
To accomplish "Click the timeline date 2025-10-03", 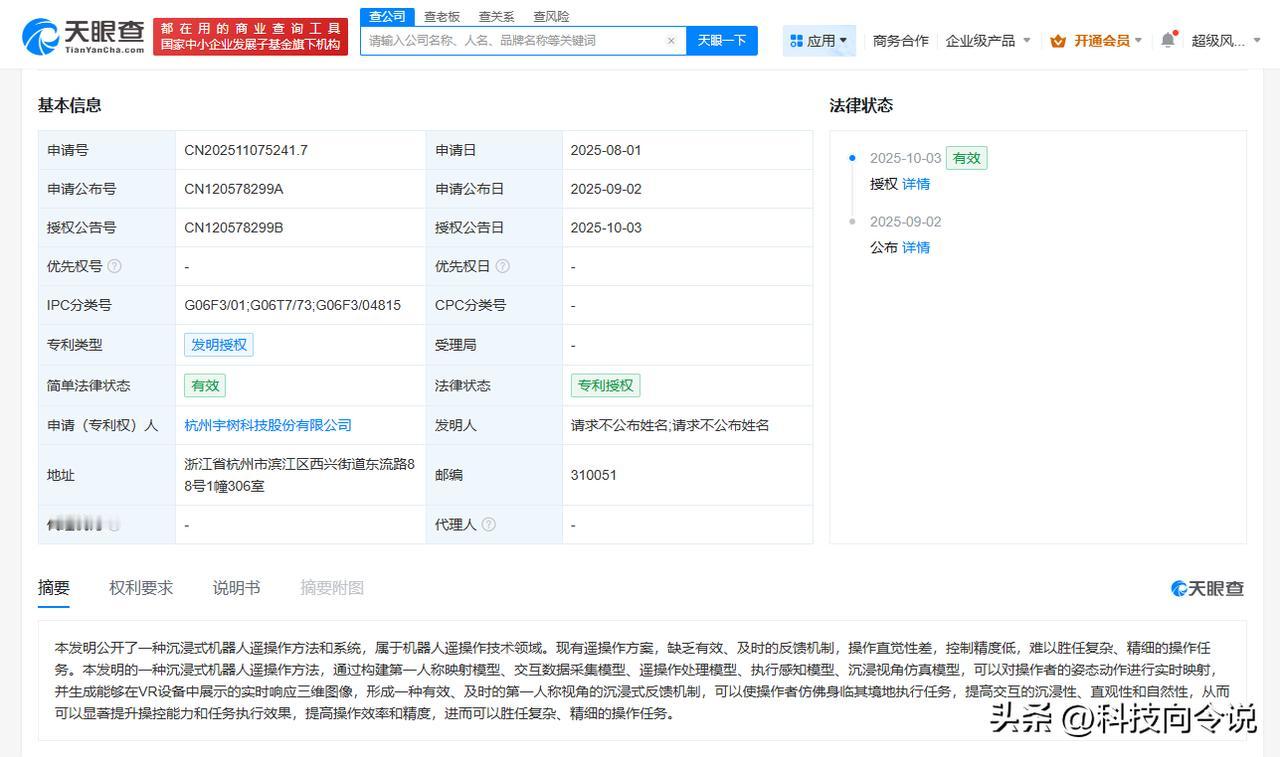I will click(905, 158).
